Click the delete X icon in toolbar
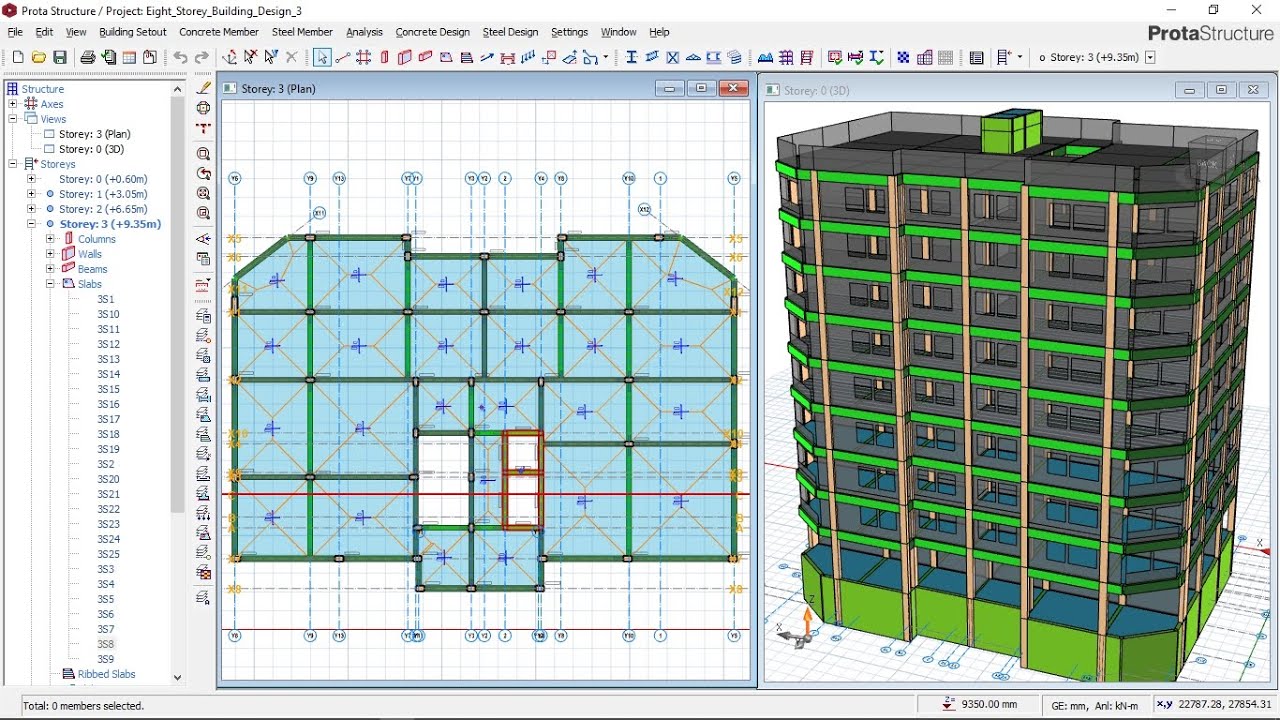The height and width of the screenshot is (720, 1280). (x=292, y=58)
